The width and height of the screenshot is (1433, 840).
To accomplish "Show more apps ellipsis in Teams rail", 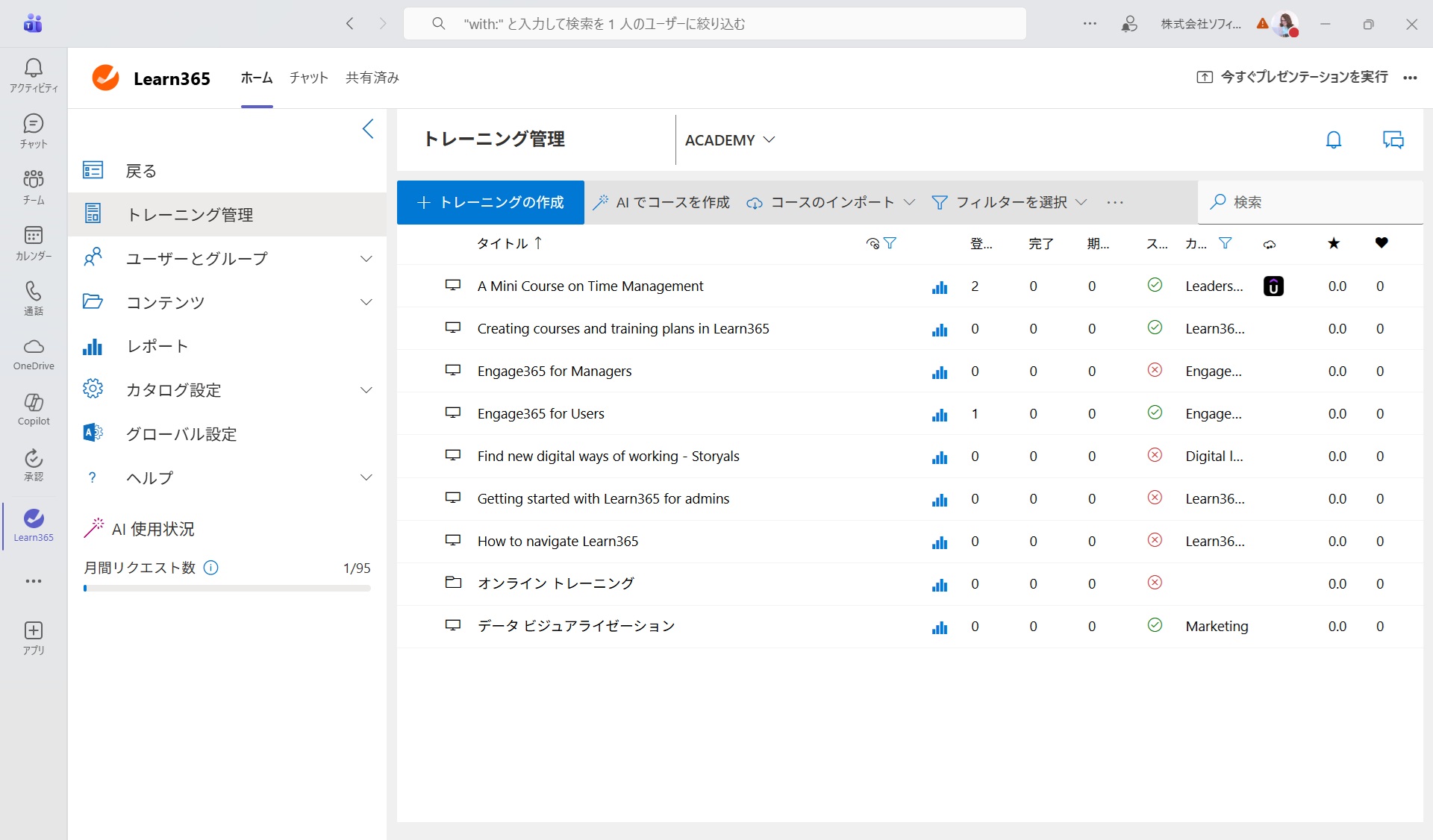I will tap(34, 581).
